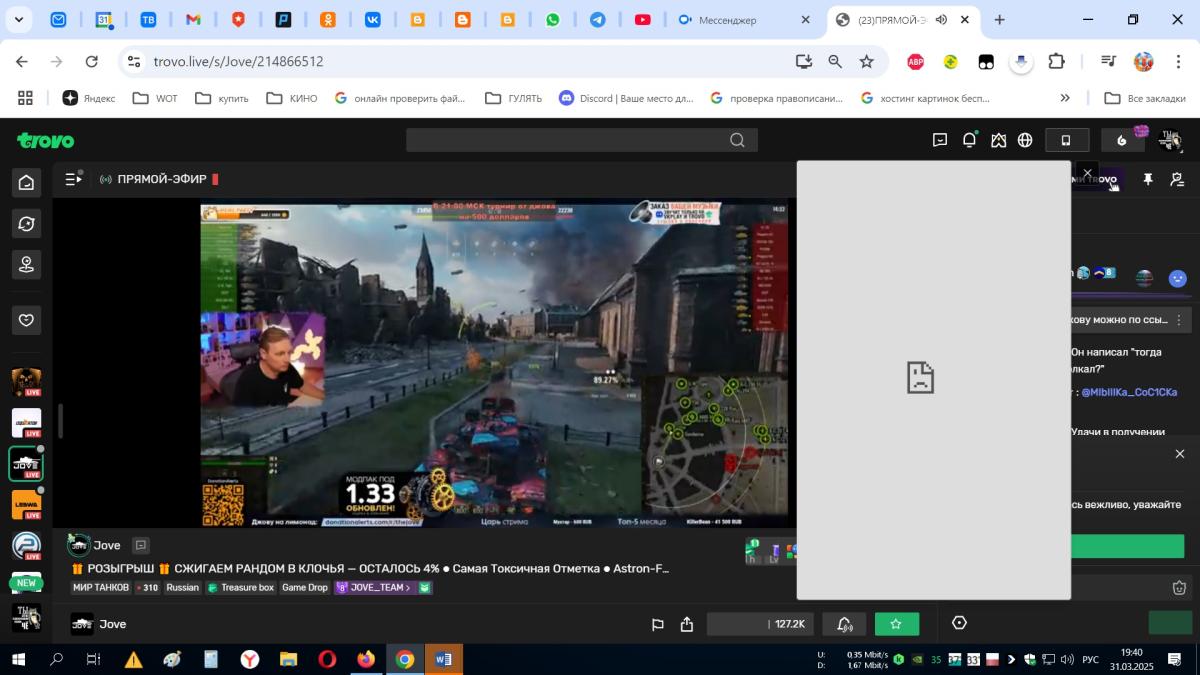
Task: Select the МИР ТАНКОВ category tag
Action: 101,588
